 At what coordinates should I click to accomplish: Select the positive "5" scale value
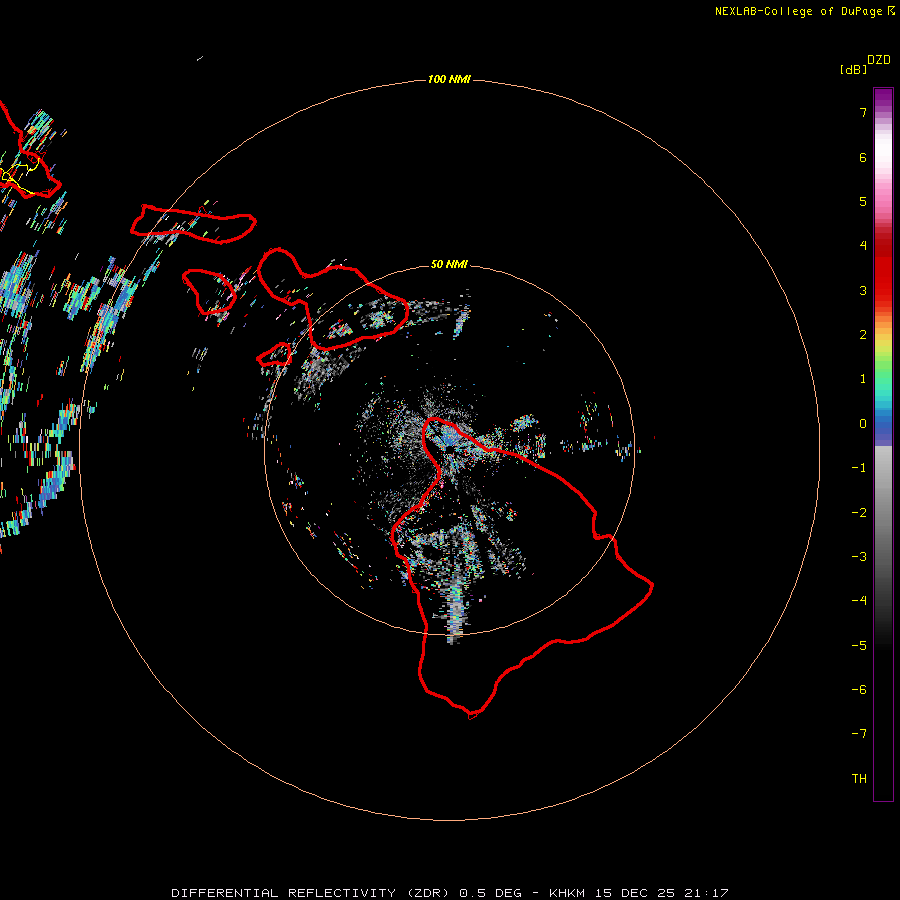tap(863, 201)
